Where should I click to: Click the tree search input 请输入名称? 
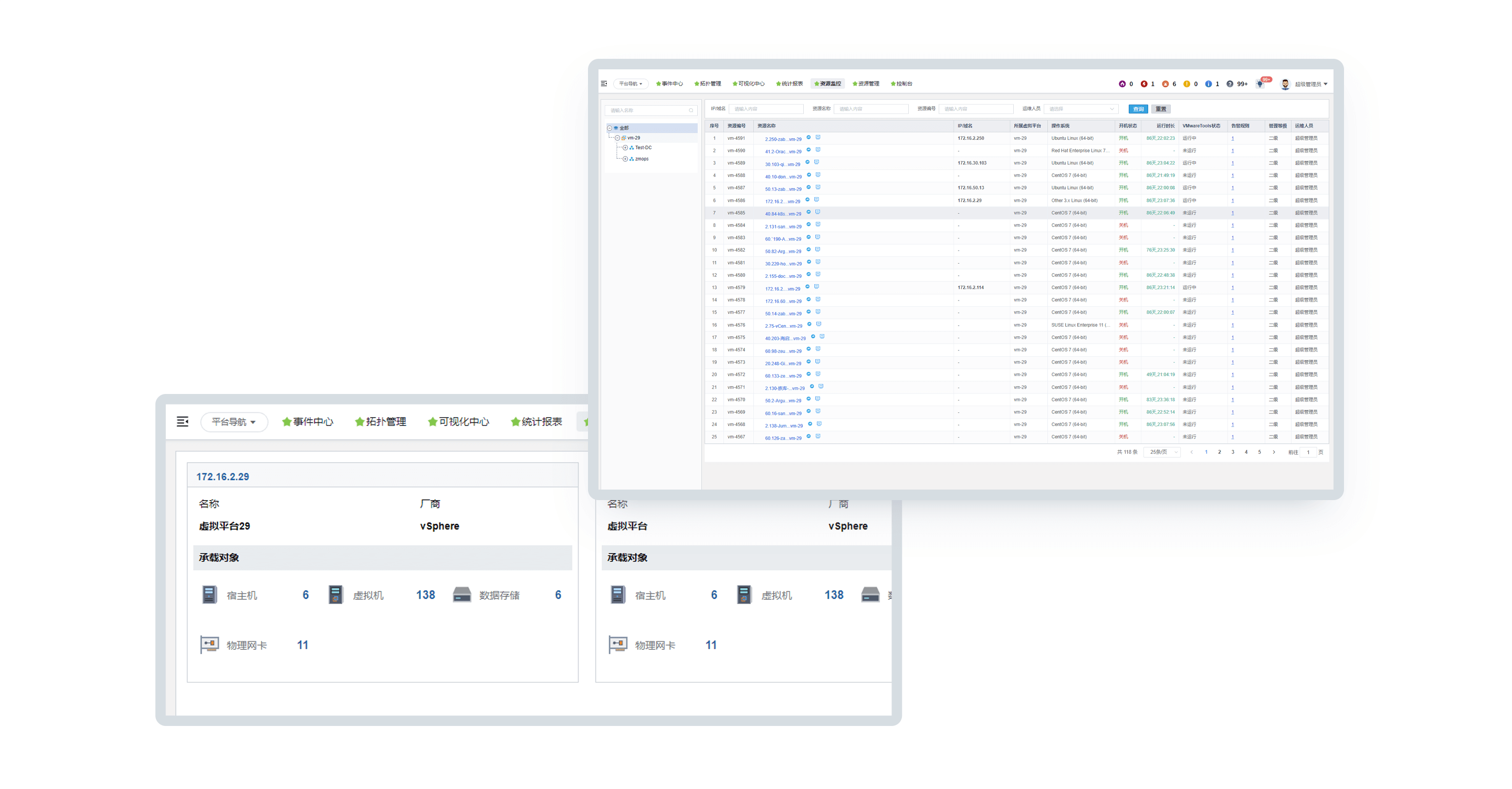(651, 110)
